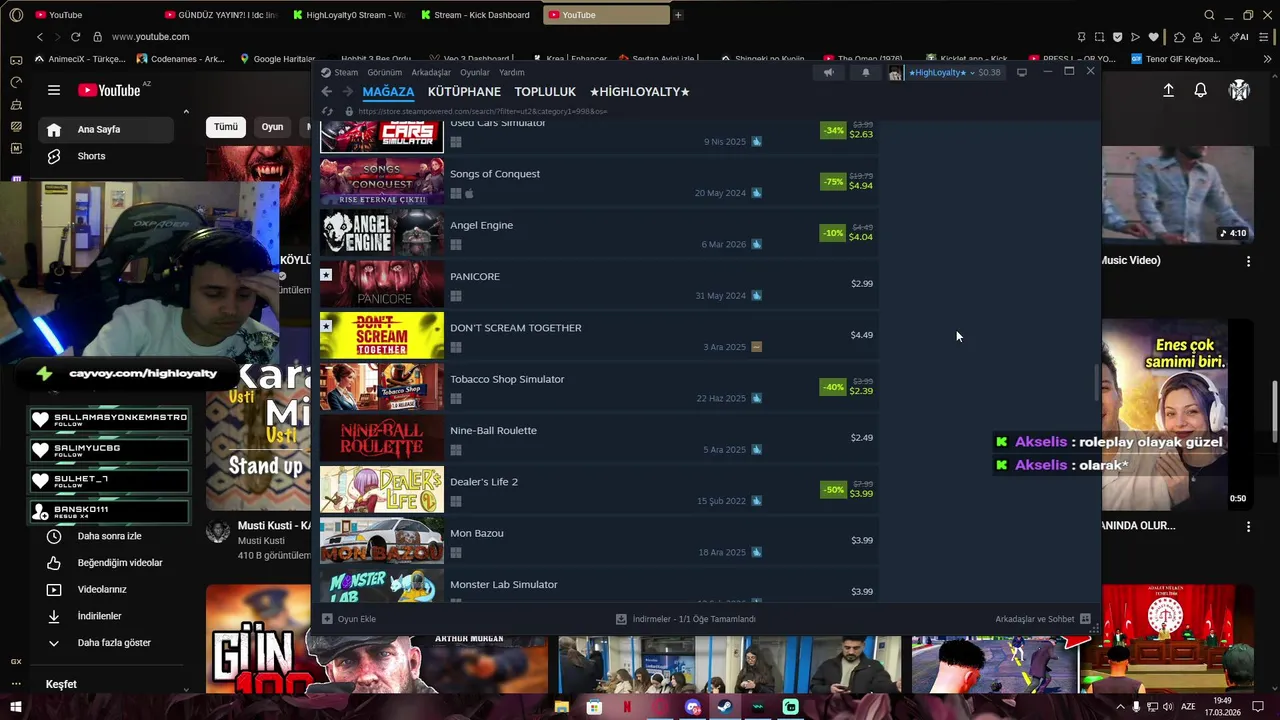Go back in Opera browser

(x=40, y=37)
